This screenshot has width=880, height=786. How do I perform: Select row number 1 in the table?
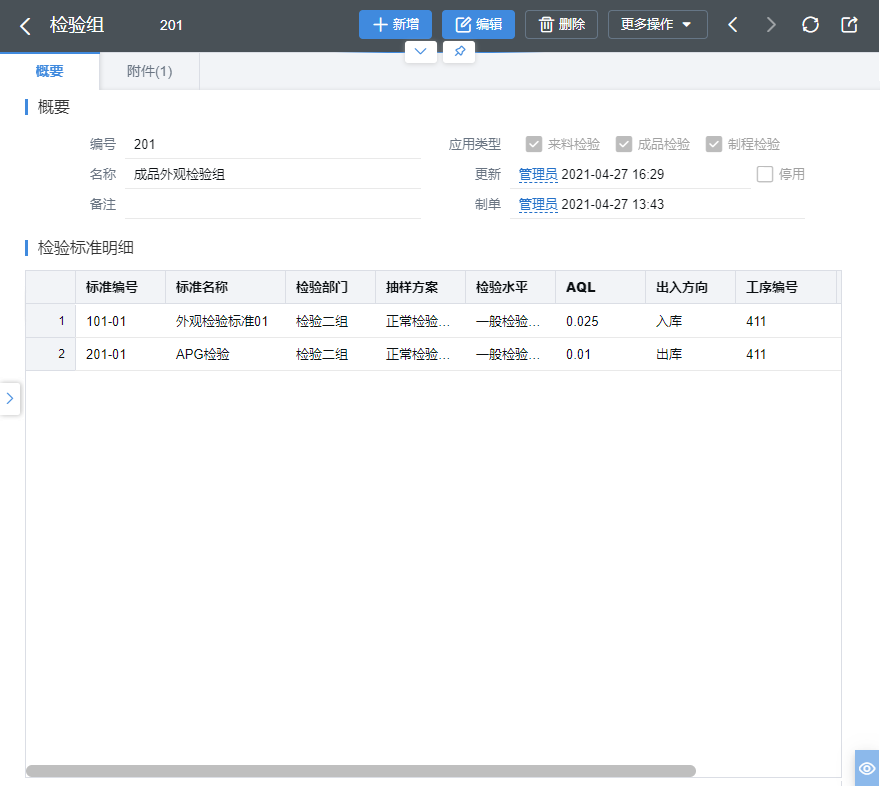pos(51,321)
